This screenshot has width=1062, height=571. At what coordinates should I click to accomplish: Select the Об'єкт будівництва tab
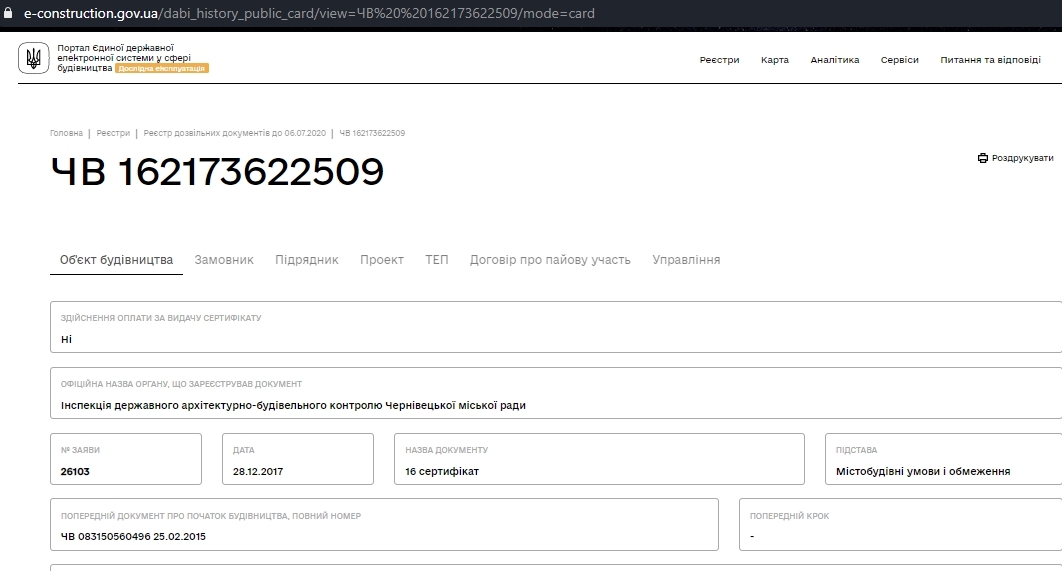[116, 260]
